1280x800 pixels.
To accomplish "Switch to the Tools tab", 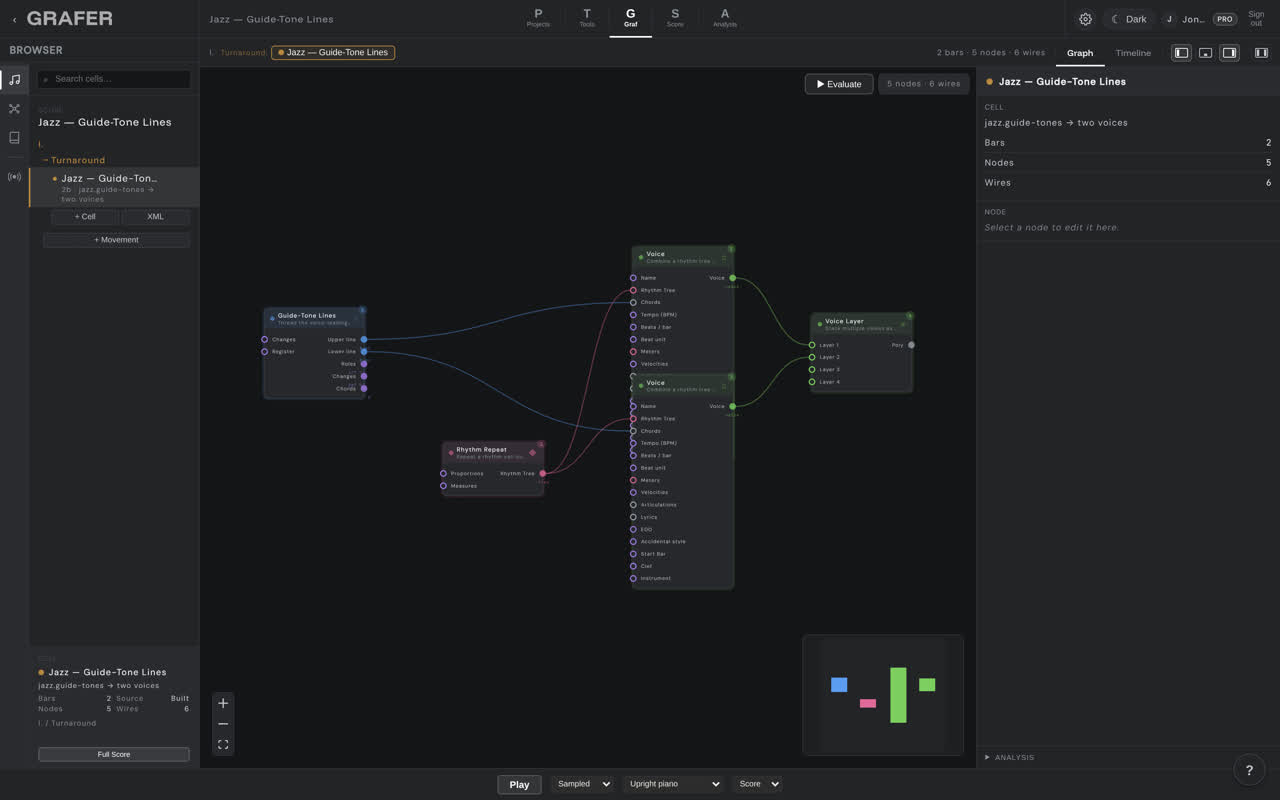I will pyautogui.click(x=587, y=18).
